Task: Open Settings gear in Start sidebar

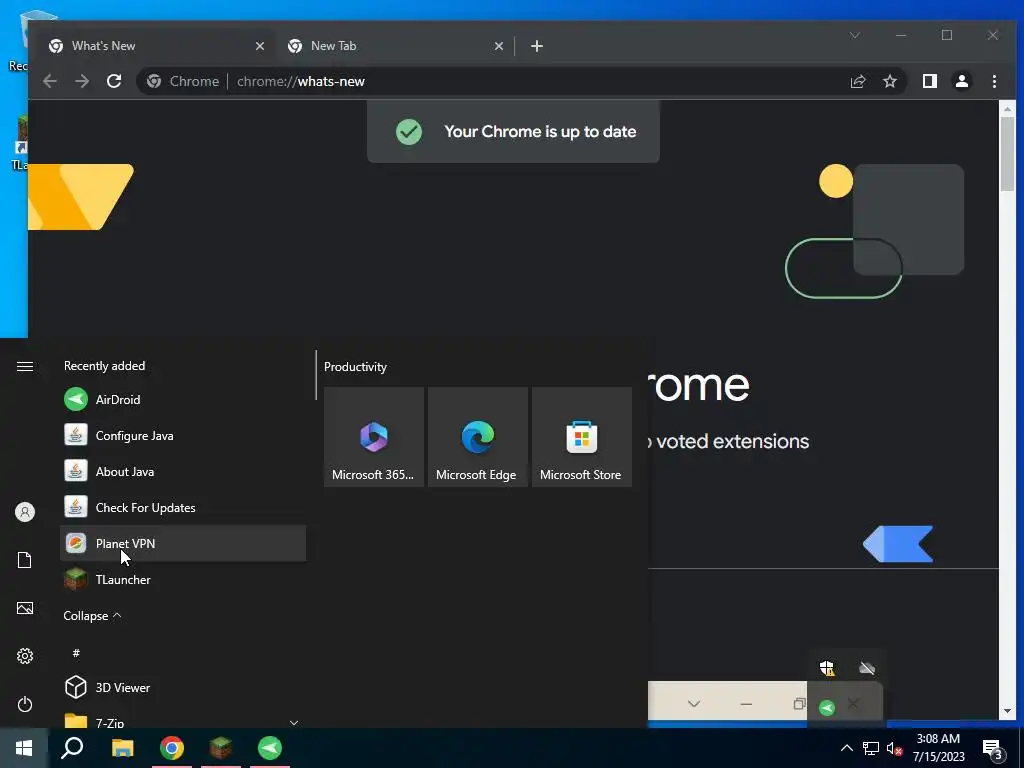Action: [25, 656]
